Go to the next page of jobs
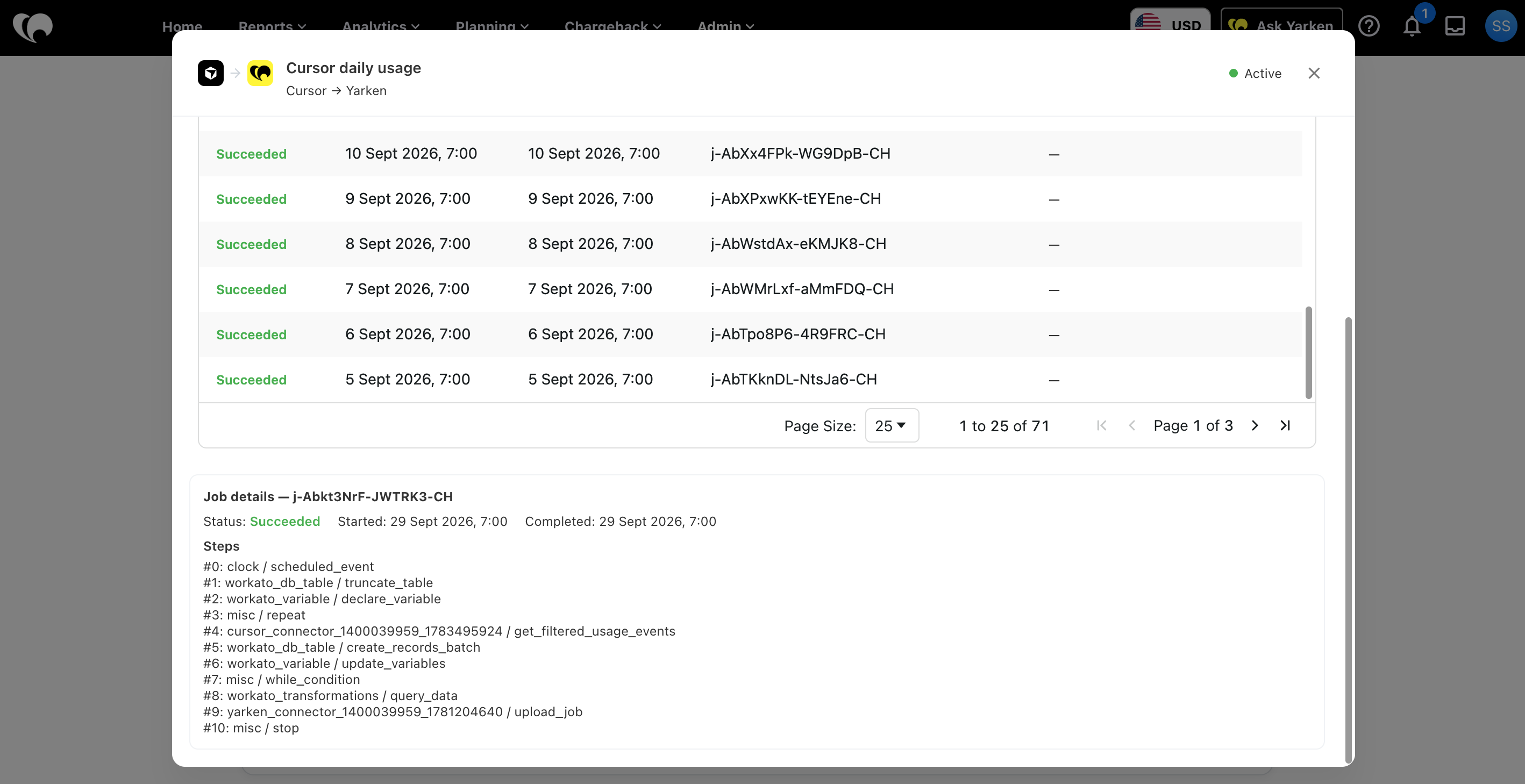Screen dimensions: 1525x784 pos(1255,426)
